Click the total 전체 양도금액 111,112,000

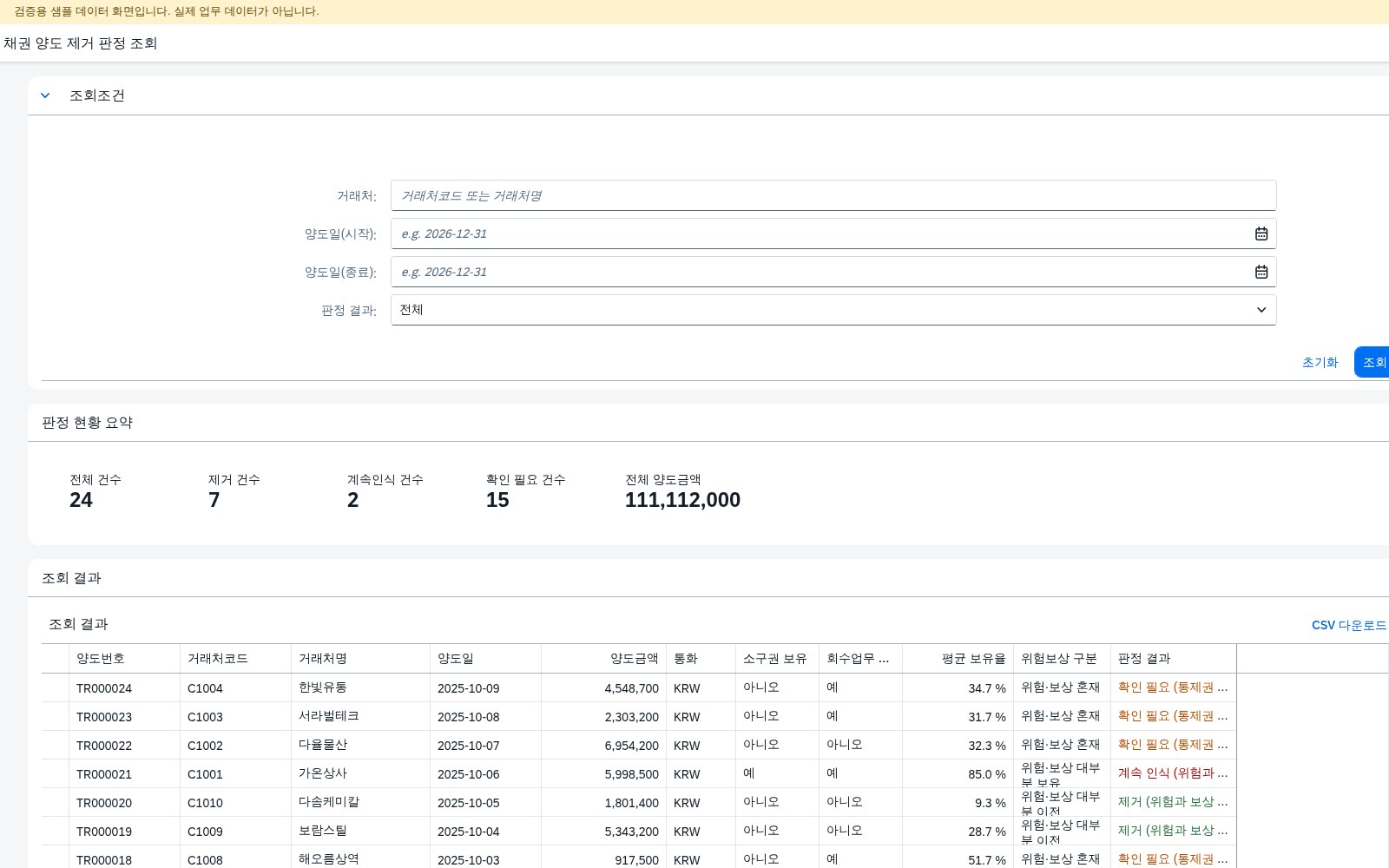point(682,500)
